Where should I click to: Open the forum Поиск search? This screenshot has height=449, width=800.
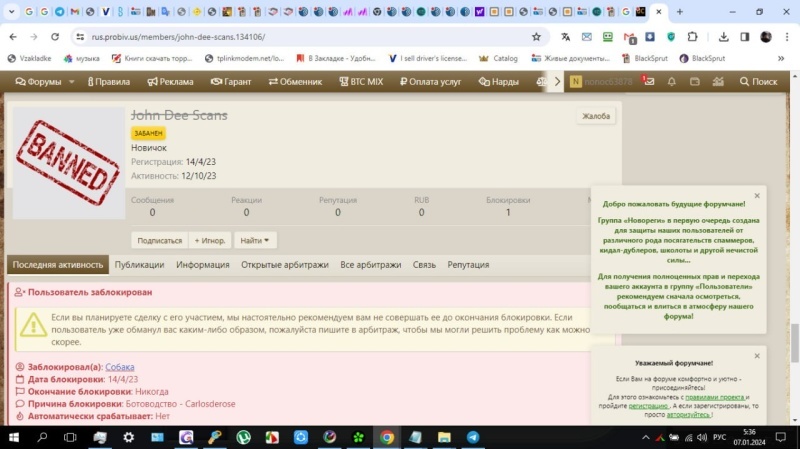[x=759, y=82]
